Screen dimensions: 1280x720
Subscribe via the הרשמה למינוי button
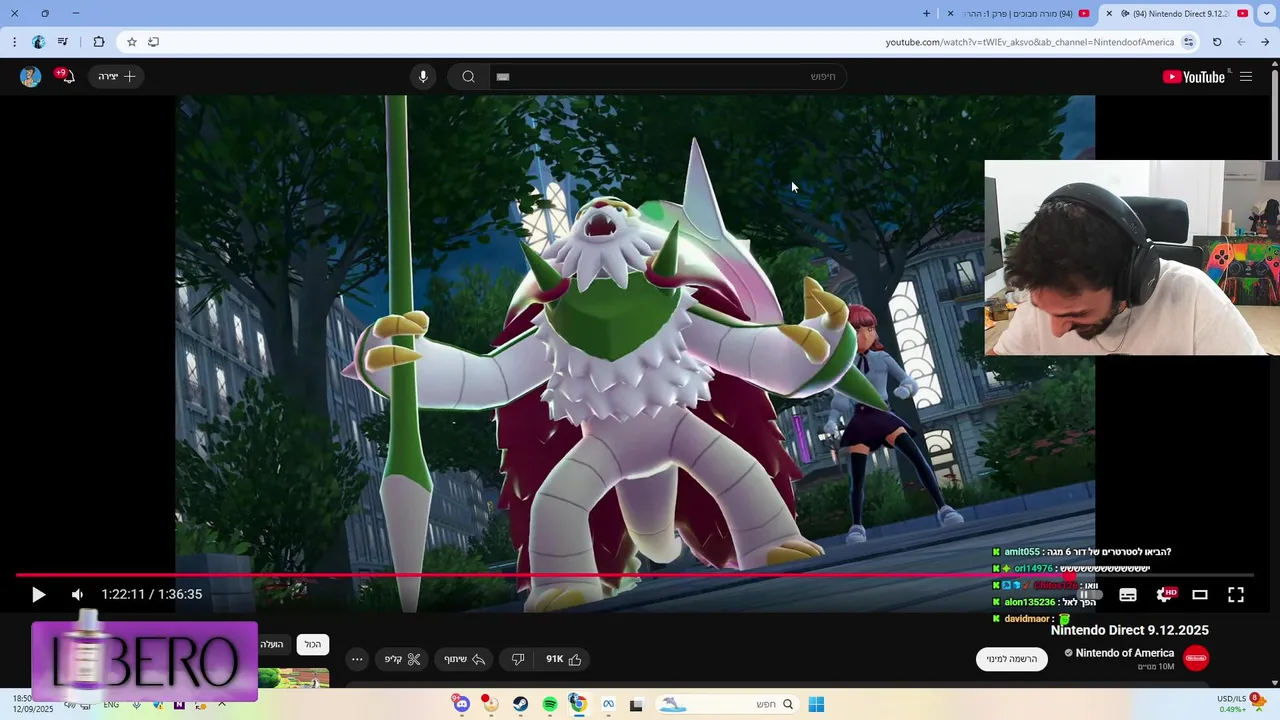coord(1011,659)
